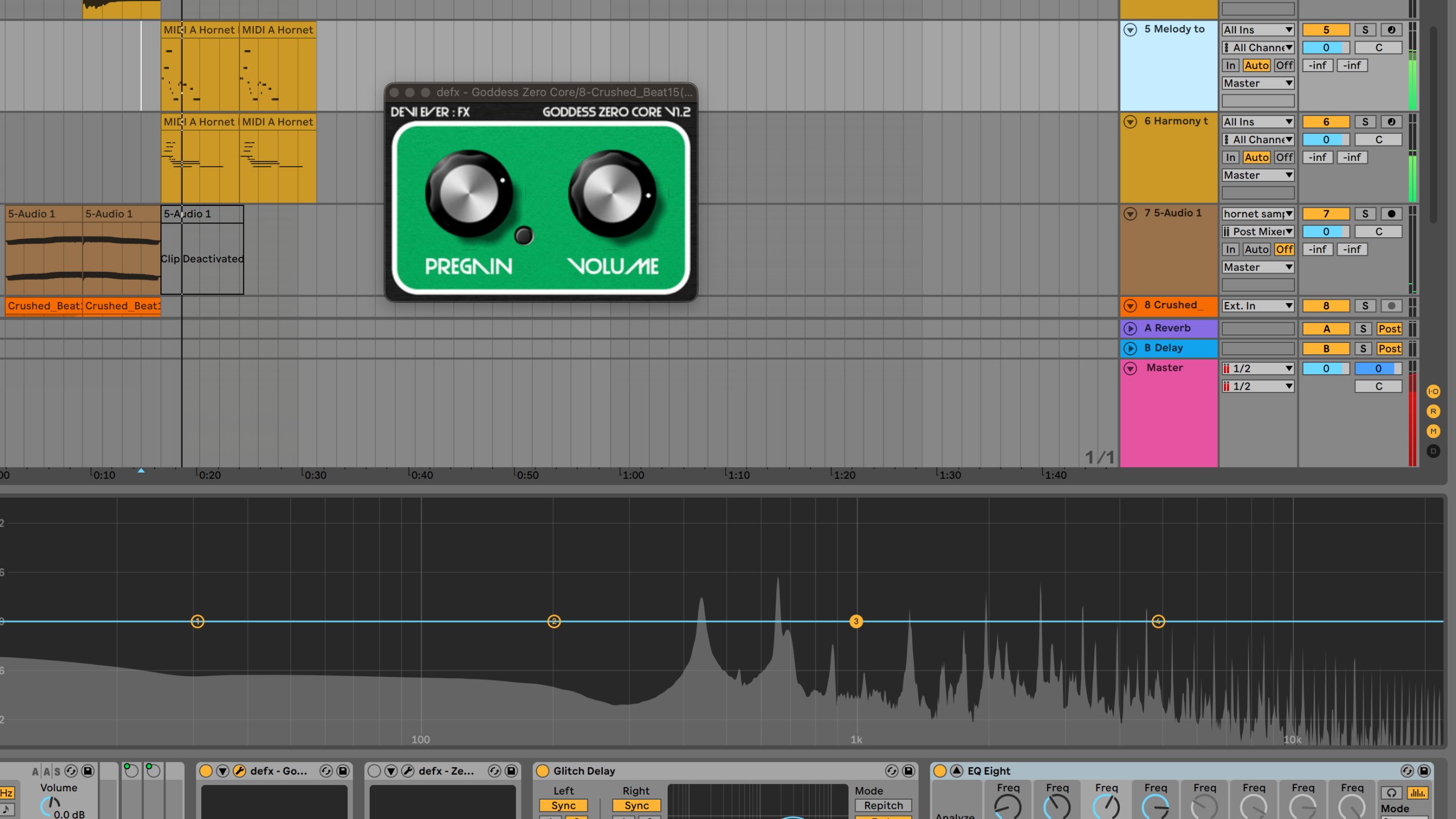Image resolution: width=1456 pixels, height=819 pixels.
Task: Select first Crushed_Beat clip in arrangement
Action: pyautogui.click(x=44, y=306)
